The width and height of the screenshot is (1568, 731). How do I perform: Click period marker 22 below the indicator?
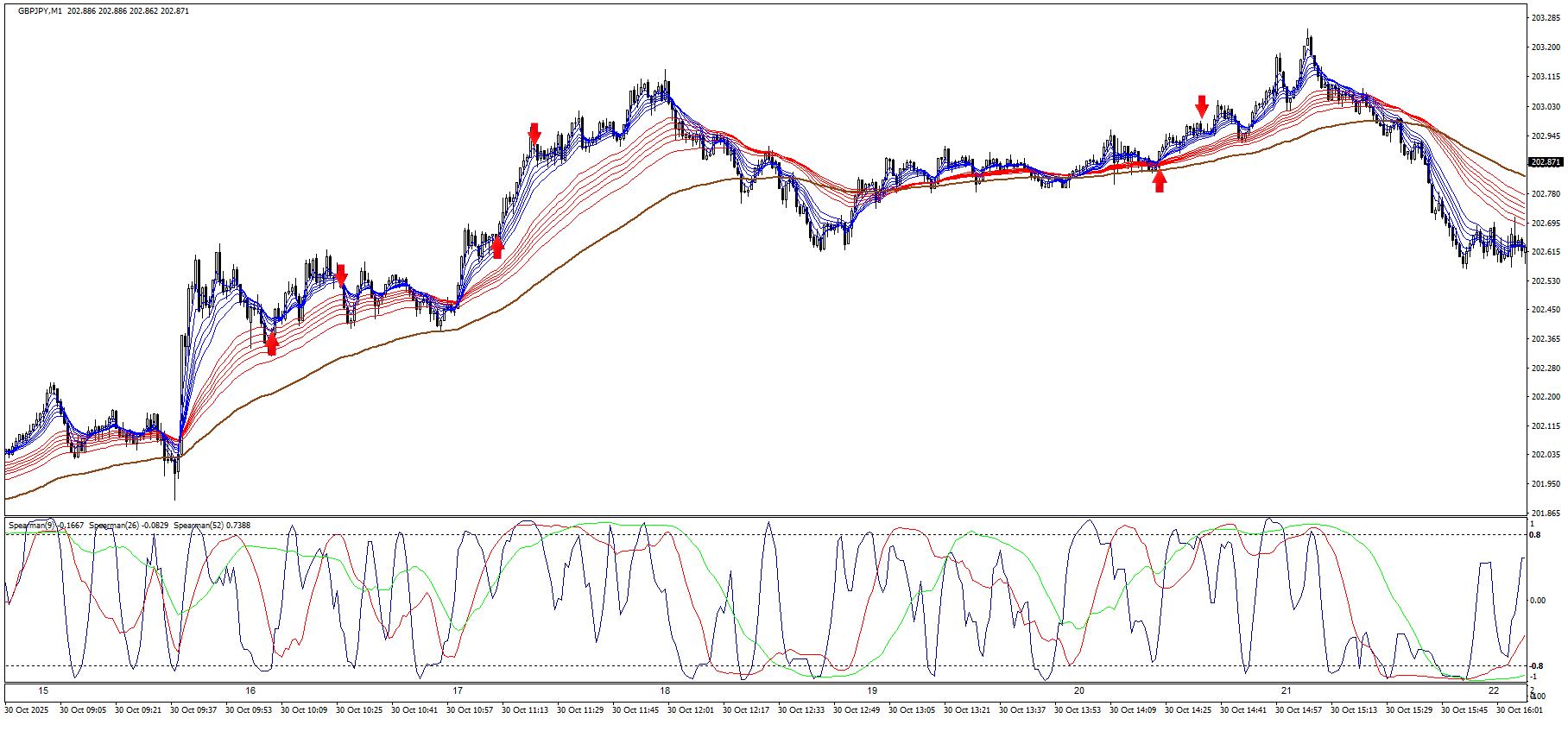pos(1494,690)
